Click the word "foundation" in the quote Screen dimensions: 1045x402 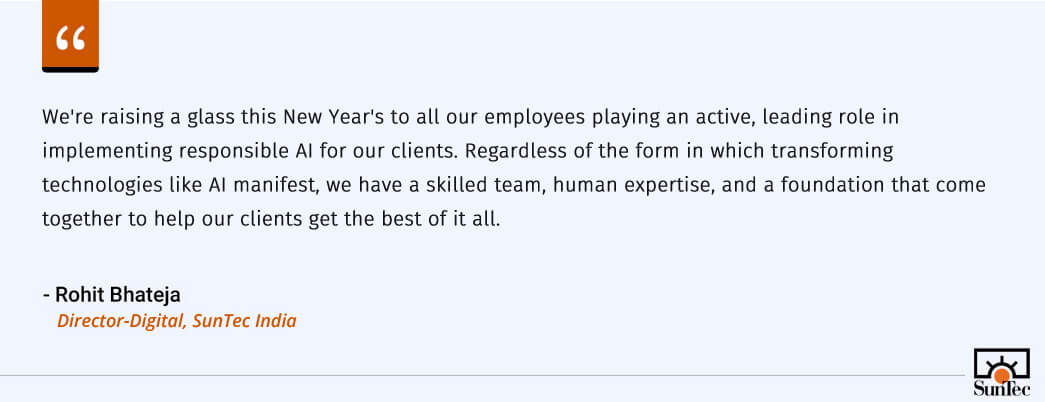pos(846,185)
